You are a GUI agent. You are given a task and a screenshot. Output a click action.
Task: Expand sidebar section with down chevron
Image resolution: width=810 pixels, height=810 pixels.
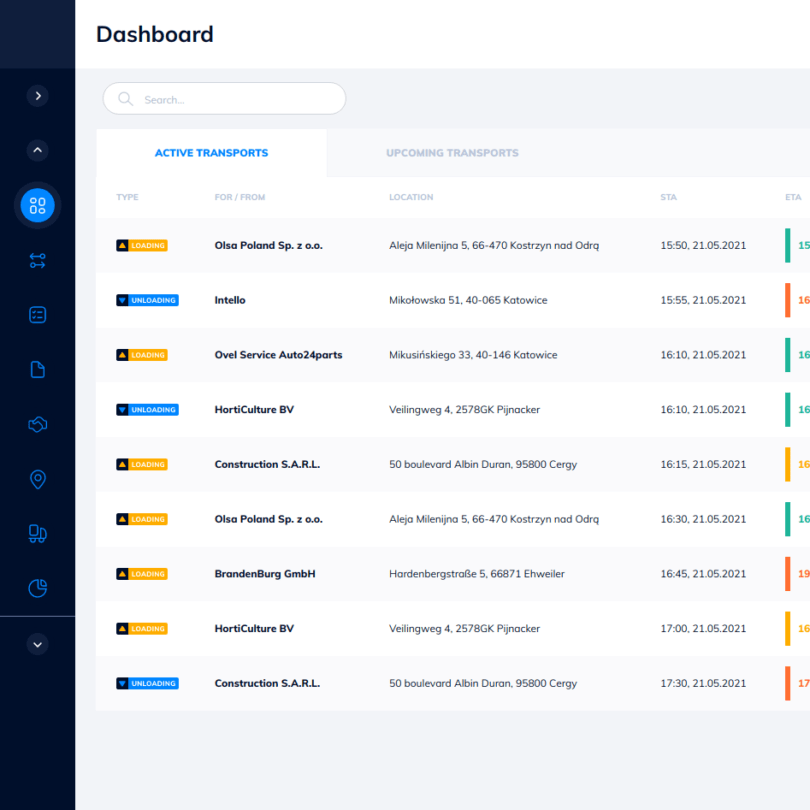click(38, 644)
